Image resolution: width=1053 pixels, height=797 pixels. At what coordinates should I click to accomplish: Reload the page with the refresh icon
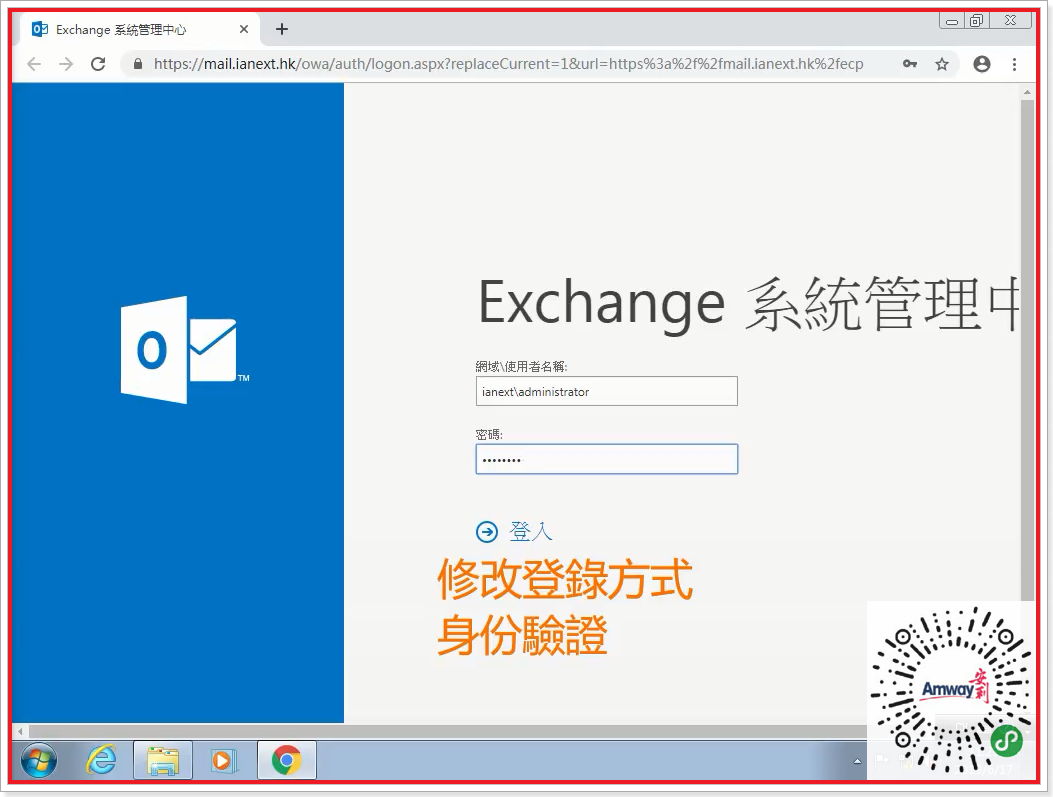98,64
